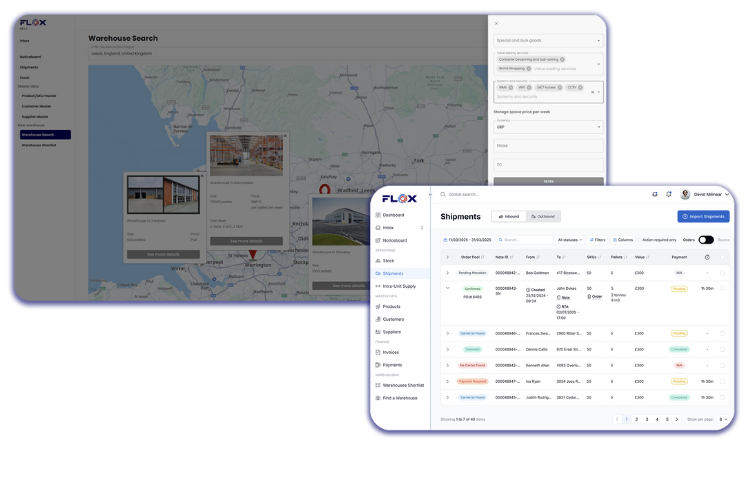The width and height of the screenshot is (750, 500).
Task: Tick the select-all checkbox in table header
Action: click(x=722, y=257)
